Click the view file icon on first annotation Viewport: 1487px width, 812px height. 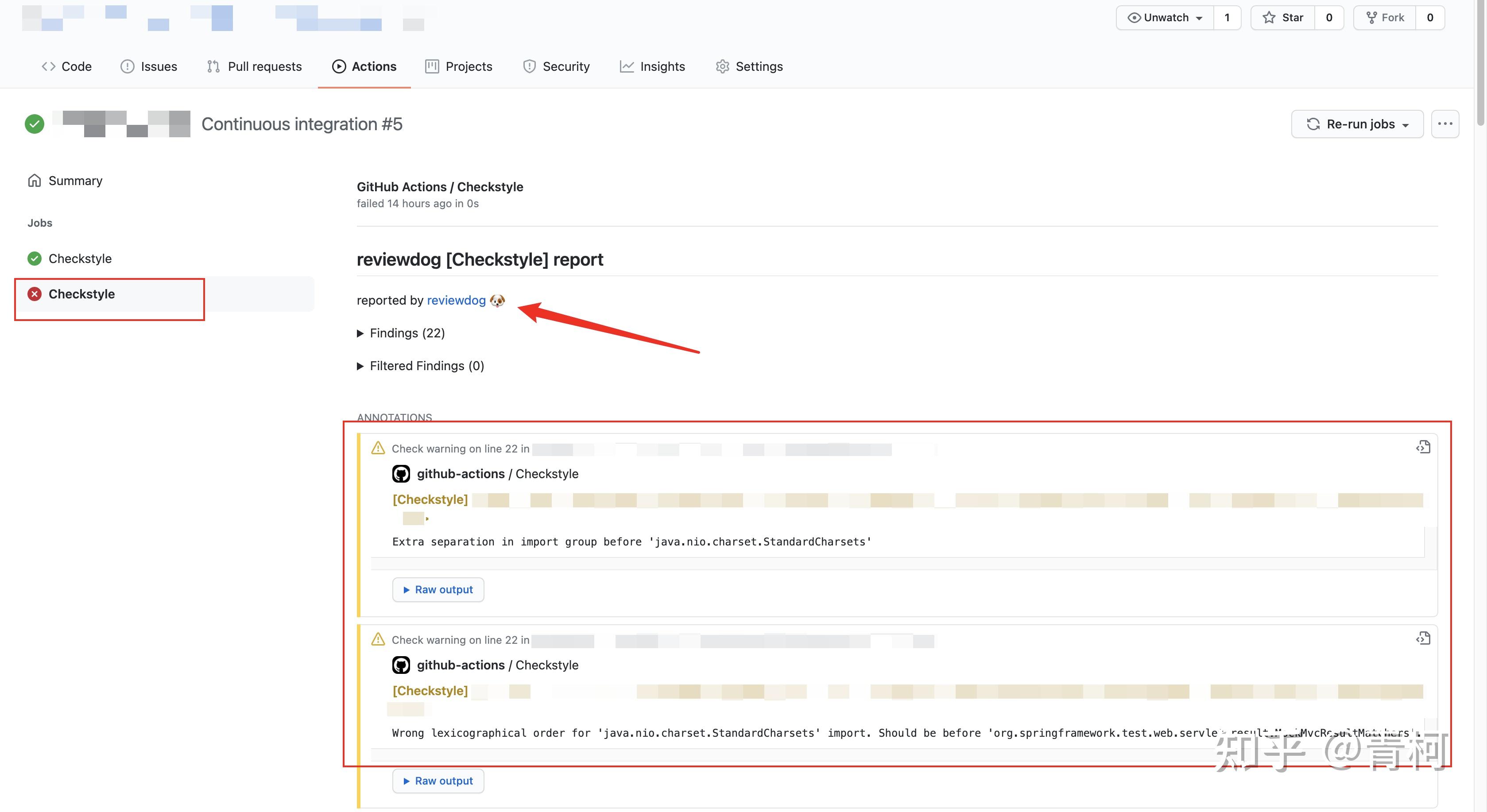point(1423,447)
